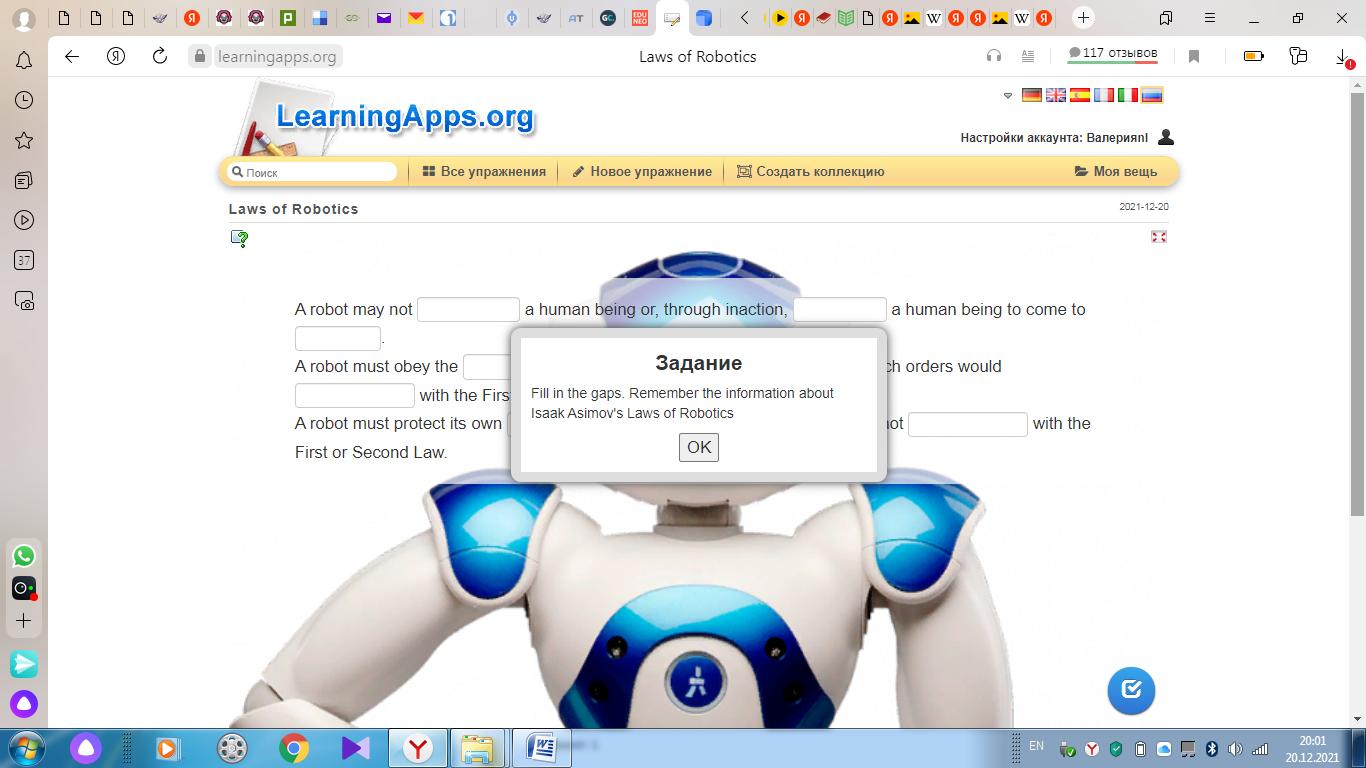Viewport: 1366px width, 768px height.
Task: Expand the language list arrow beside flags
Action: (x=1008, y=96)
